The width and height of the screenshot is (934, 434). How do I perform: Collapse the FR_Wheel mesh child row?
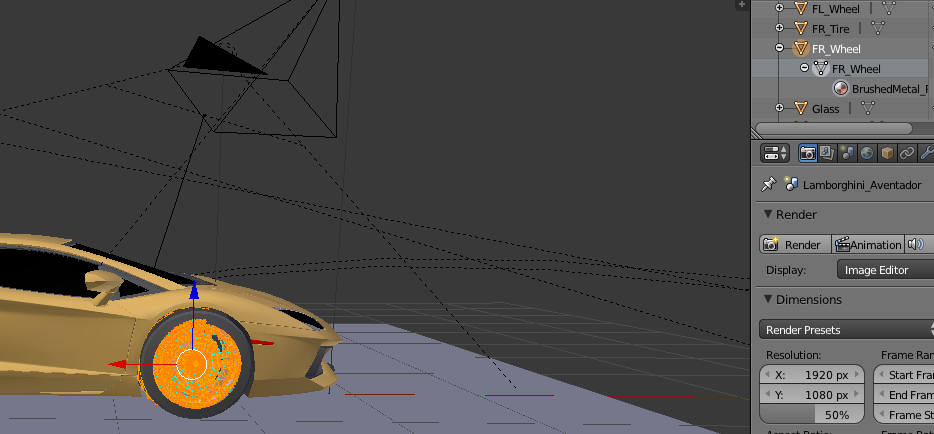(x=804, y=67)
